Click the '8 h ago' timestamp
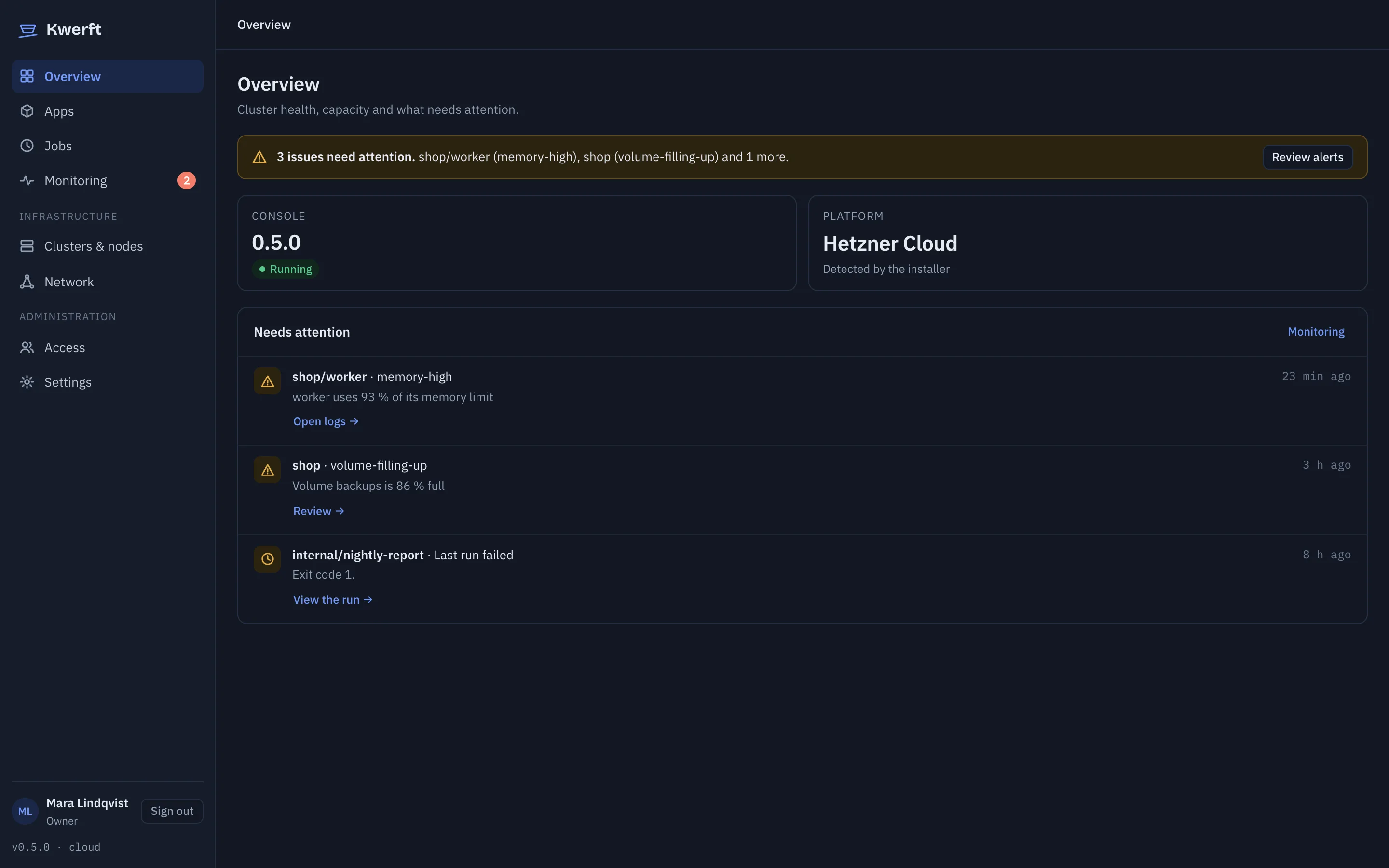The height and width of the screenshot is (868, 1389). point(1326,555)
